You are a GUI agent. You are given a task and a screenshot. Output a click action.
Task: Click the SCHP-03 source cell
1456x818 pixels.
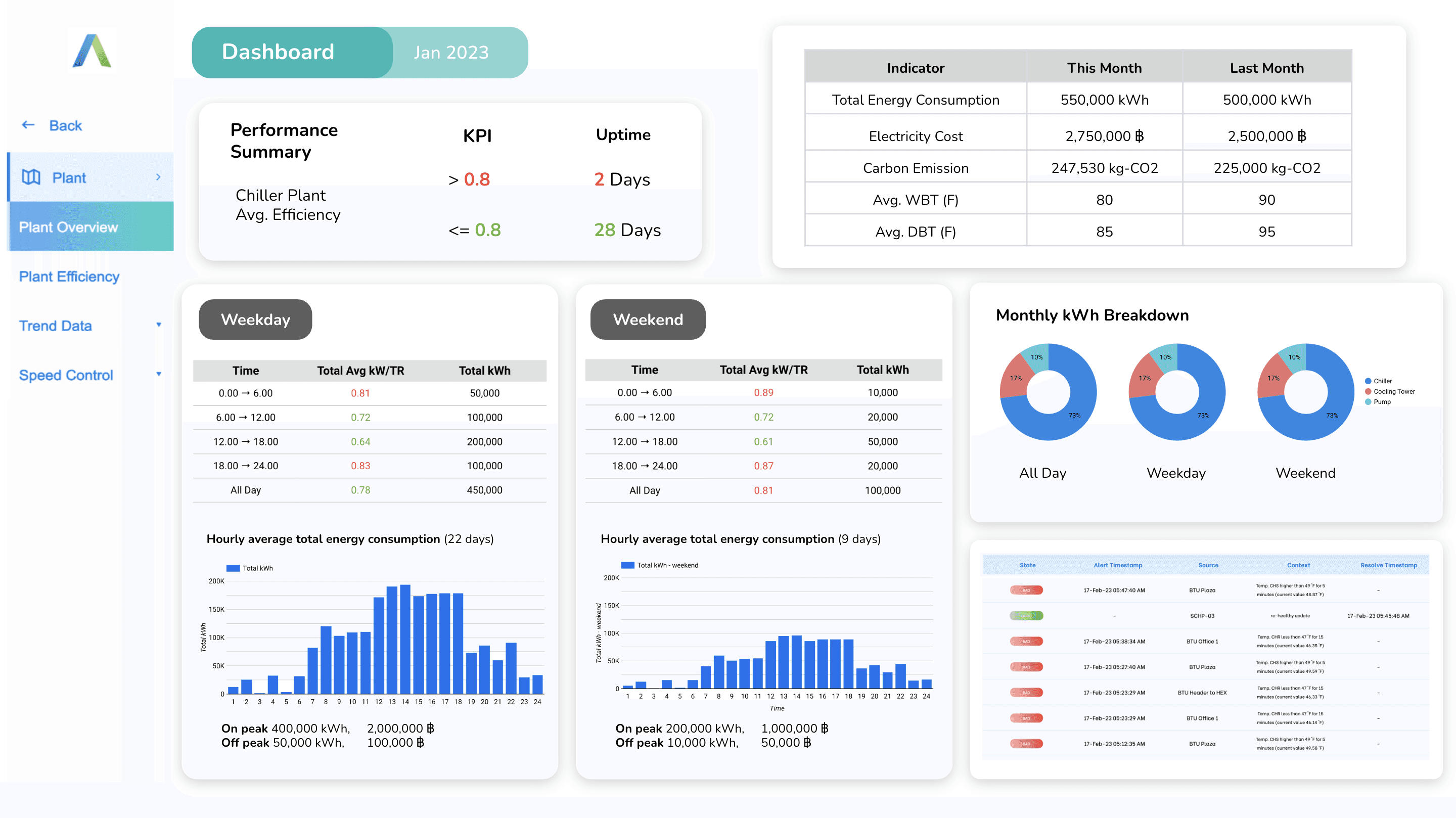[x=1202, y=616]
